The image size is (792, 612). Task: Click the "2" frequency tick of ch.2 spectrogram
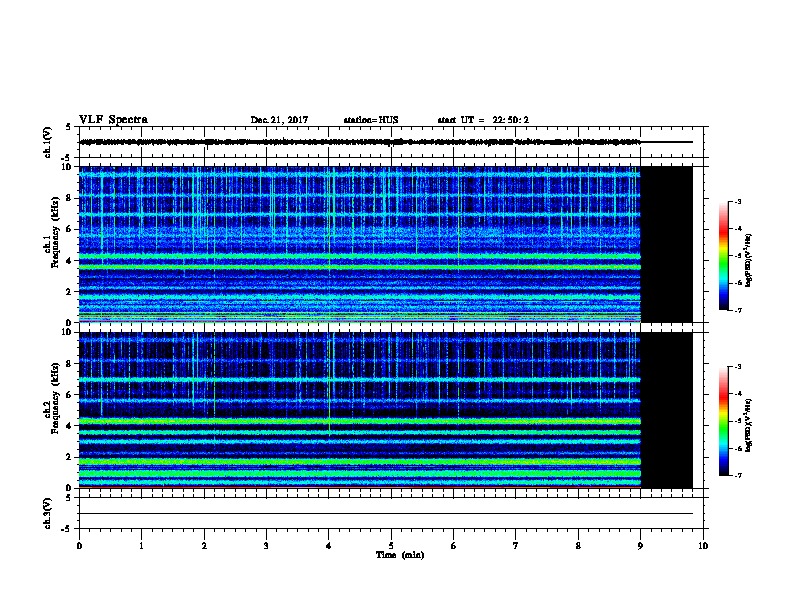[69, 457]
